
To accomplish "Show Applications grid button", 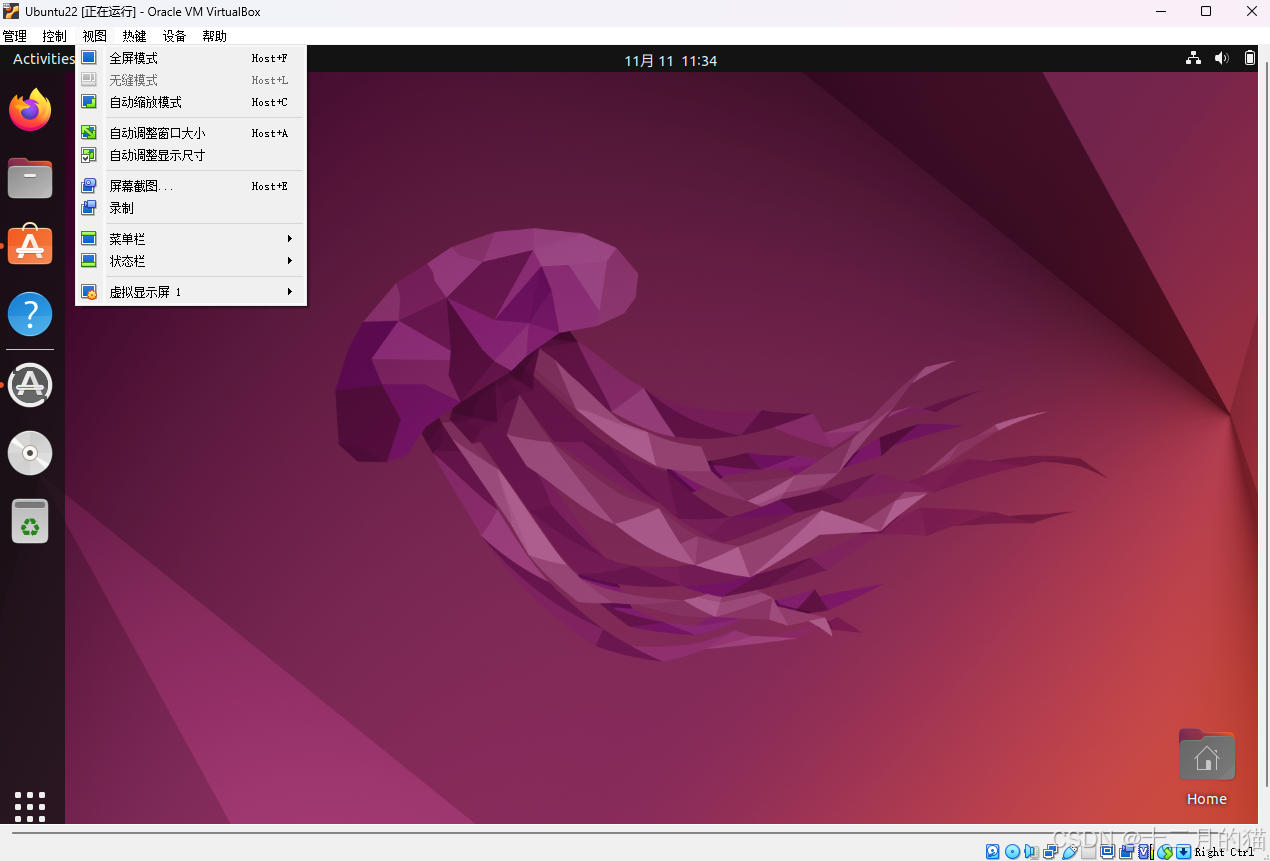I will pos(30,806).
